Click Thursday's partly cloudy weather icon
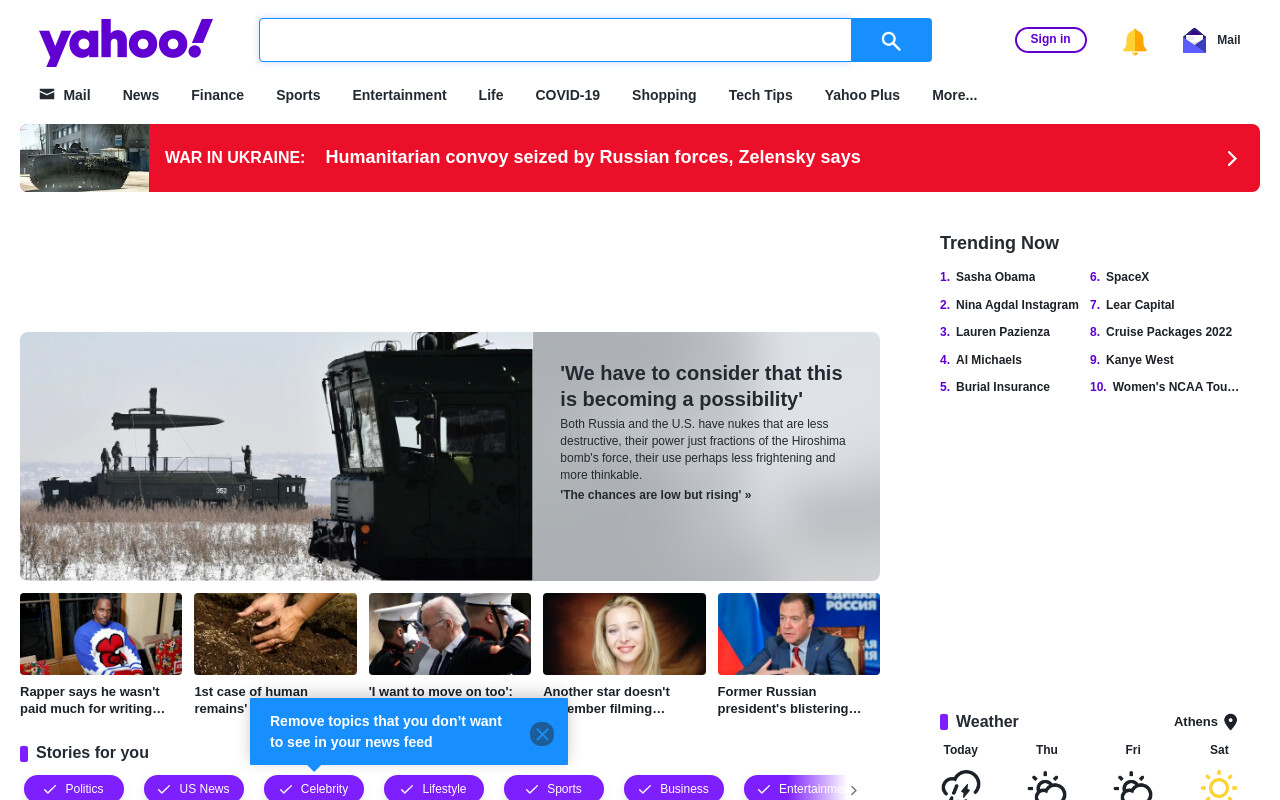Viewport: 1280px width, 800px height. 1047,786
